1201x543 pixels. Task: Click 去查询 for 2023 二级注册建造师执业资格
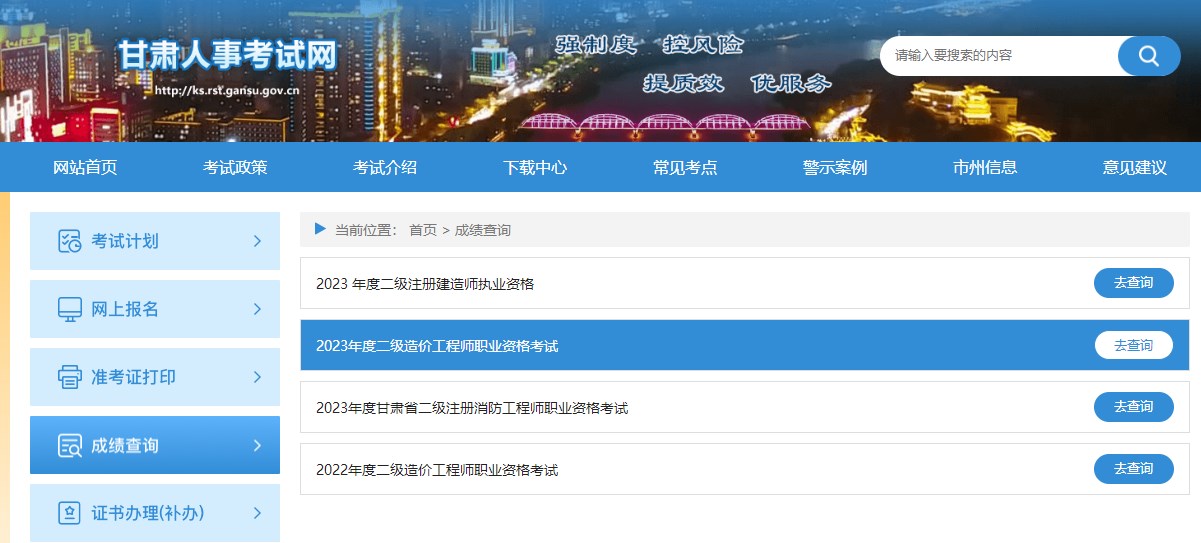(x=1133, y=283)
